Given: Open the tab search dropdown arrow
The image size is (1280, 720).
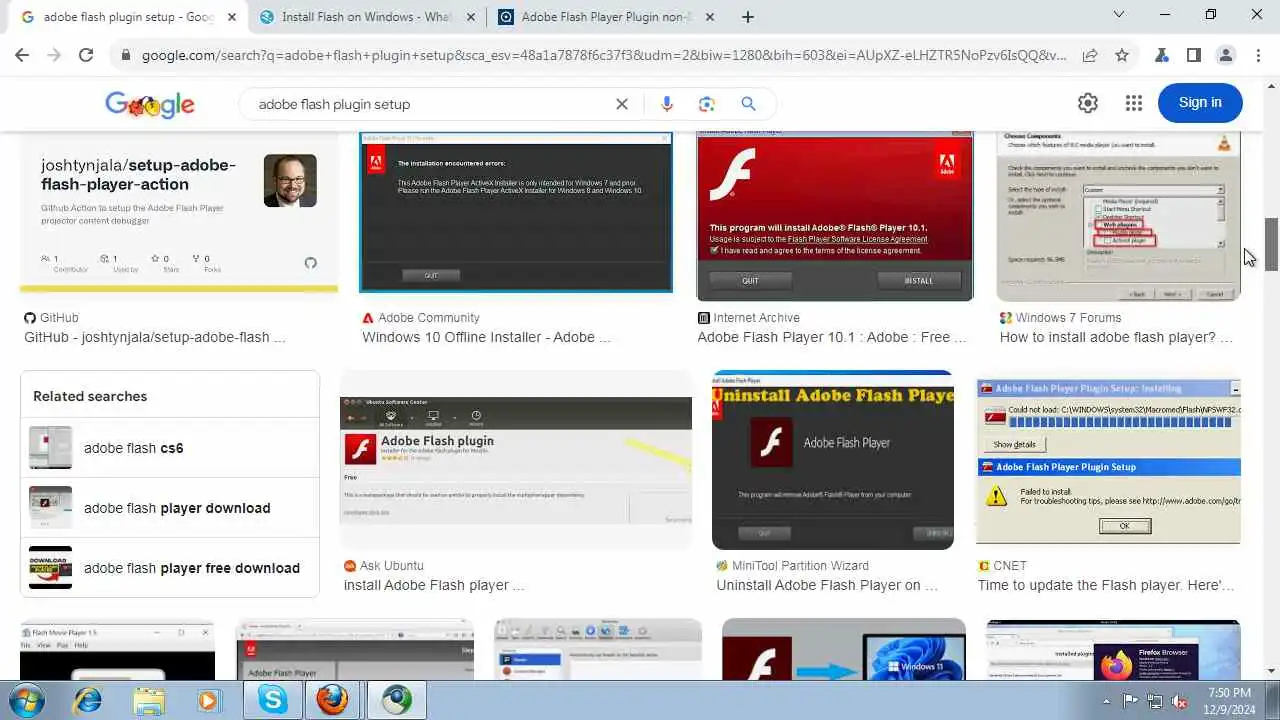Looking at the screenshot, I should 1119,14.
